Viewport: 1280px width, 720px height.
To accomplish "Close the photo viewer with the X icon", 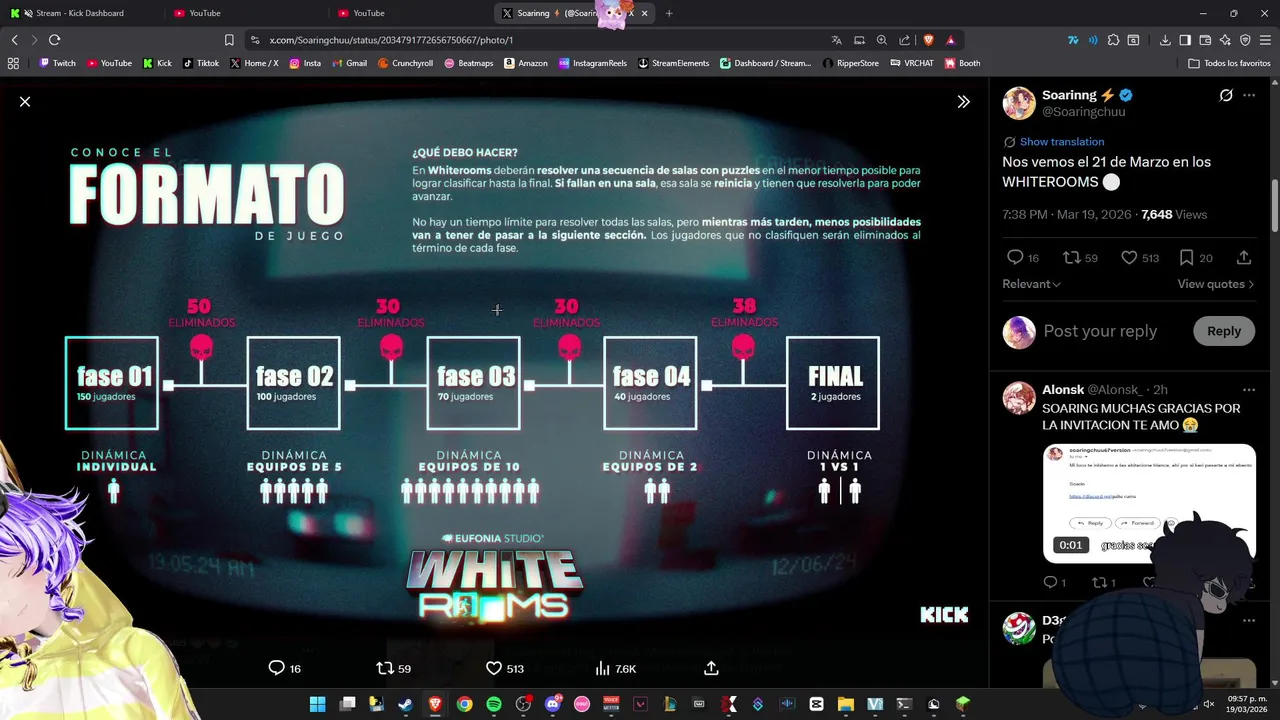I will click(25, 102).
